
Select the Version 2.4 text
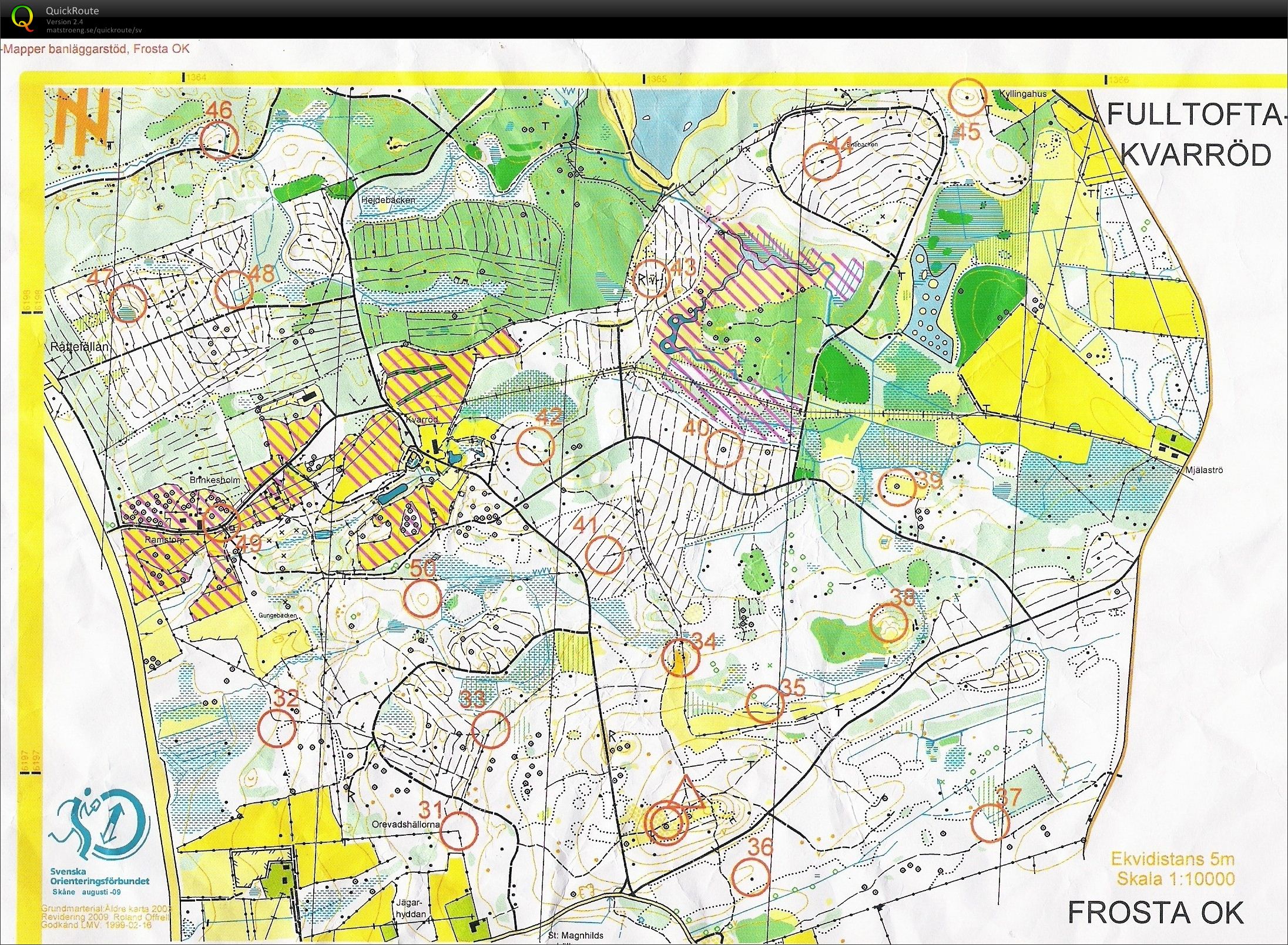tap(65, 22)
